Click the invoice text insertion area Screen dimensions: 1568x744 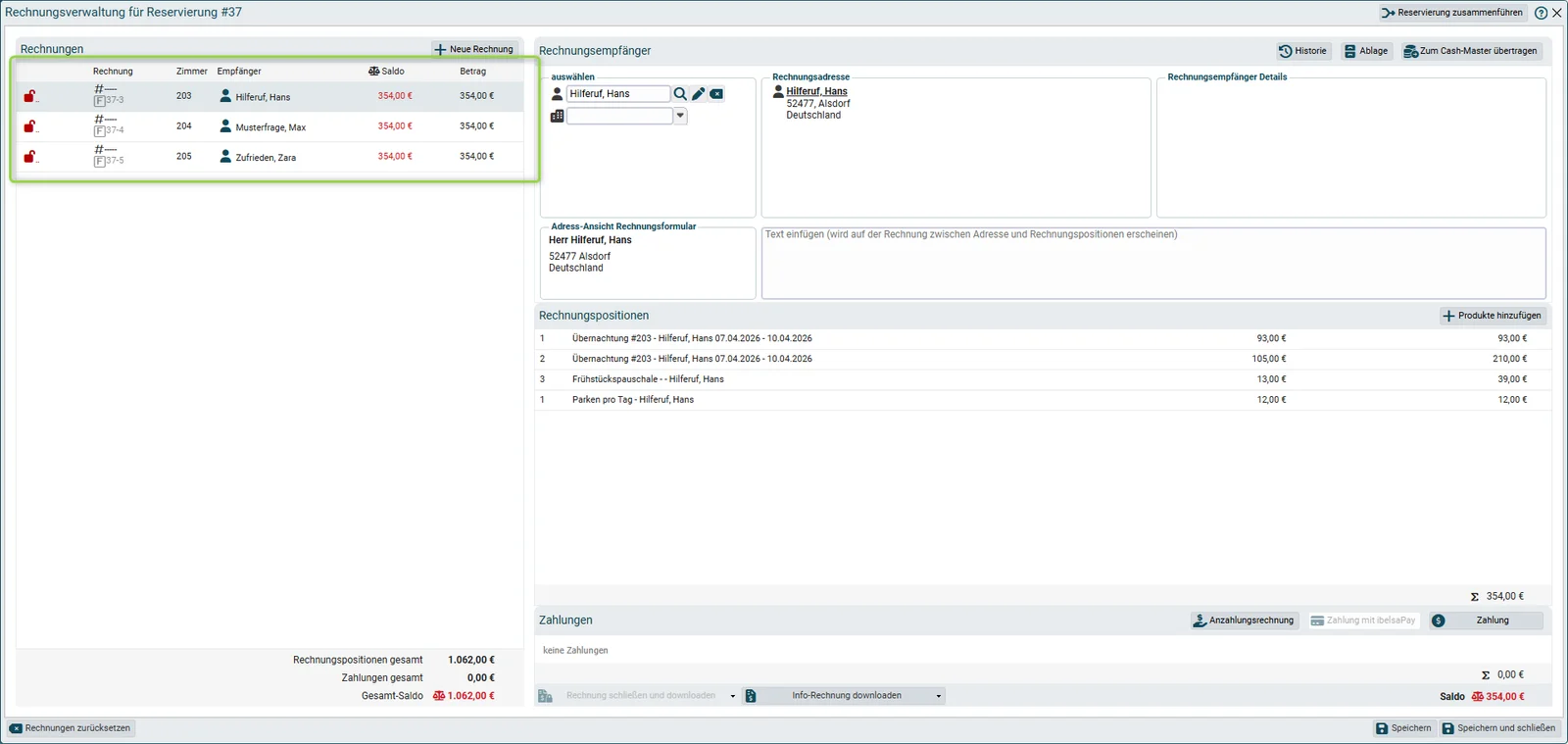pos(1153,263)
